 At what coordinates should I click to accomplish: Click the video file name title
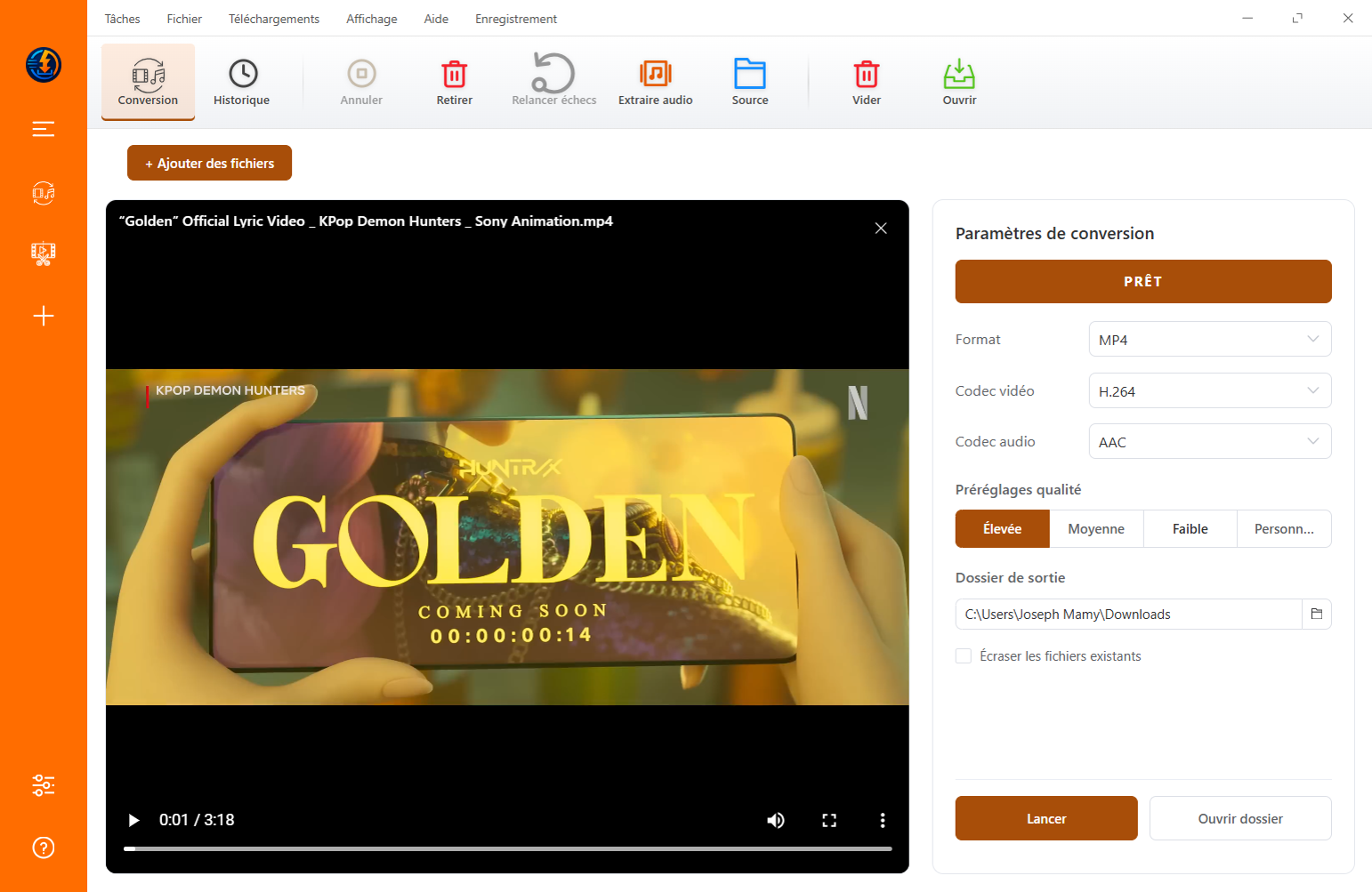click(366, 221)
